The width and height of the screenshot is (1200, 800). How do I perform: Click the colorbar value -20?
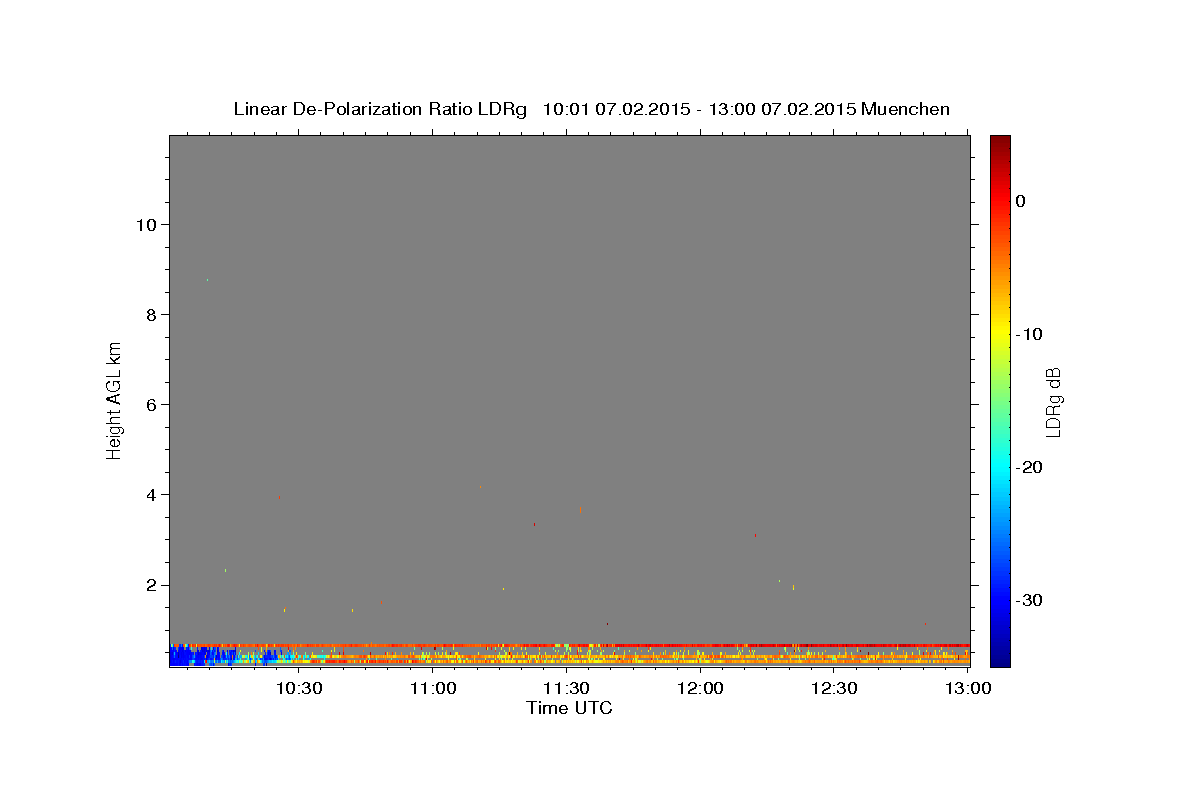tap(1030, 467)
